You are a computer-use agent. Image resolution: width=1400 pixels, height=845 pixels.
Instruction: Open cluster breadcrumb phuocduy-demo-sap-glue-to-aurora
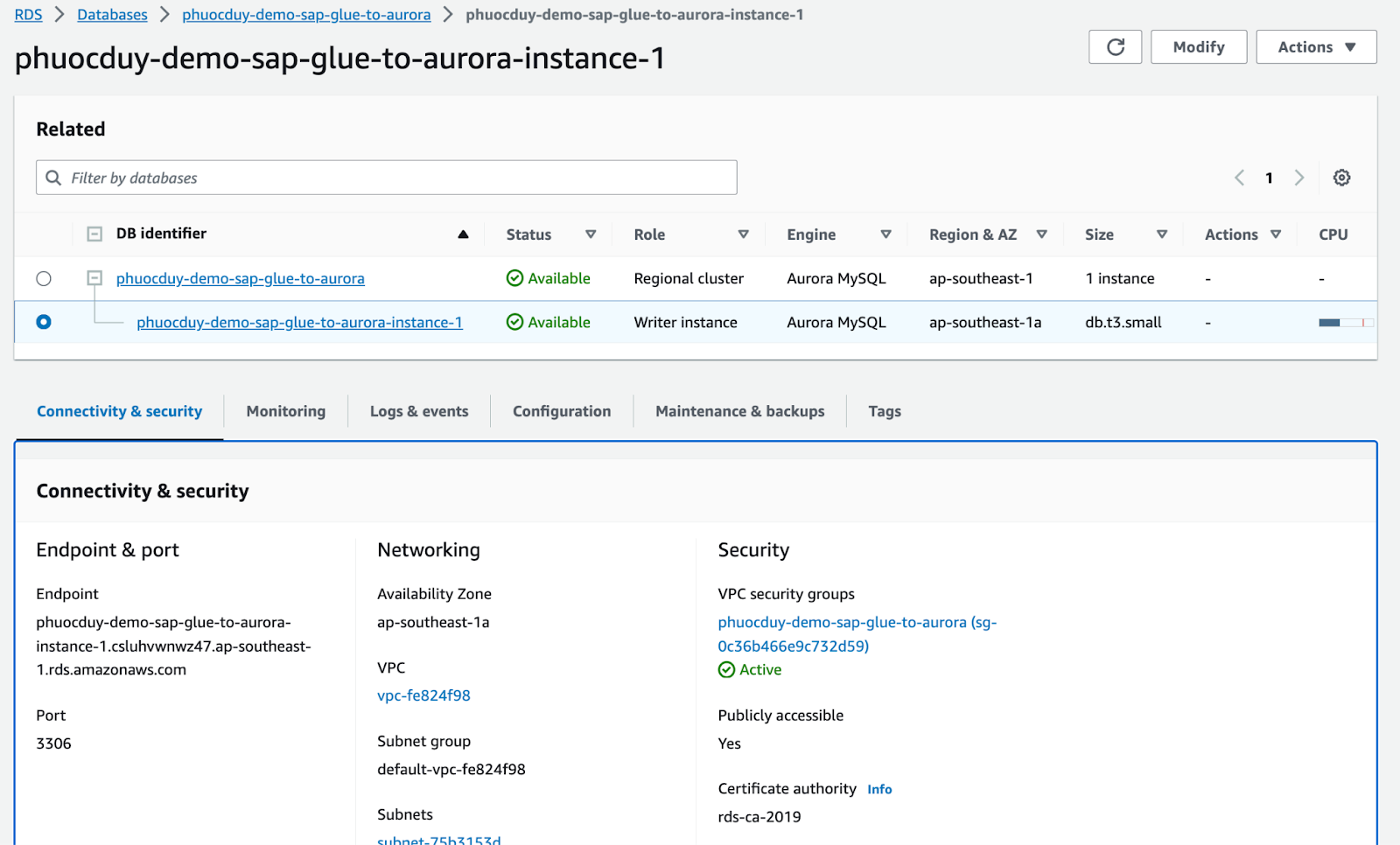pyautogui.click(x=306, y=15)
